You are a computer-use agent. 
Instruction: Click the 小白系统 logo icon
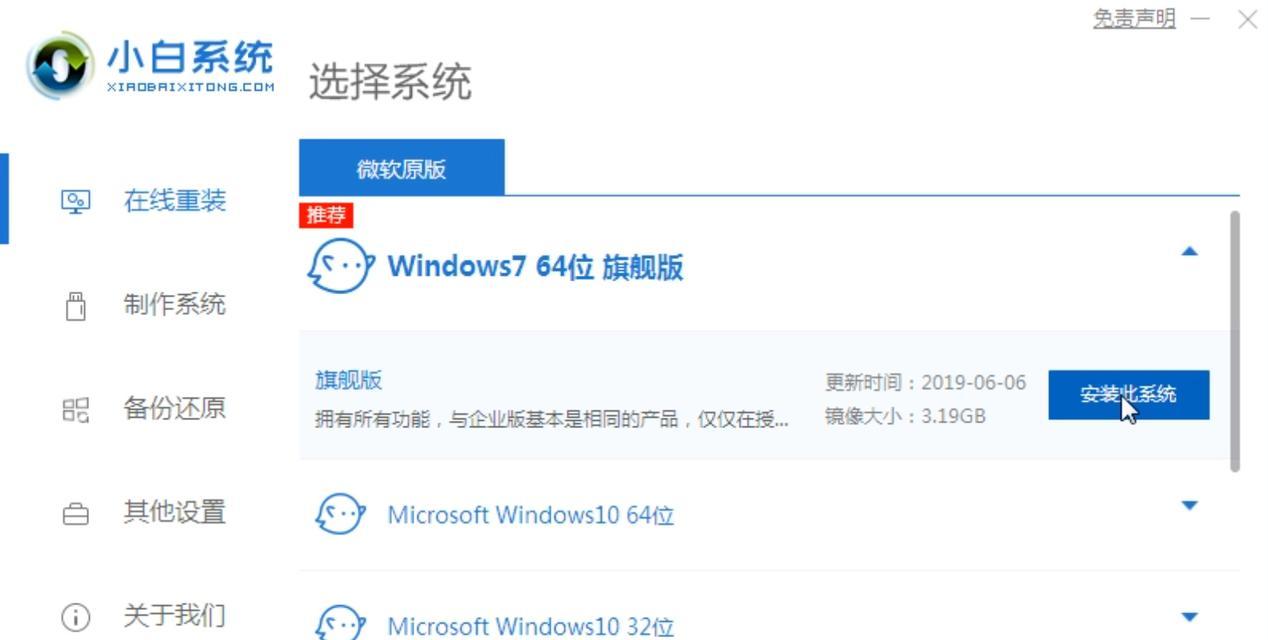coord(61,66)
